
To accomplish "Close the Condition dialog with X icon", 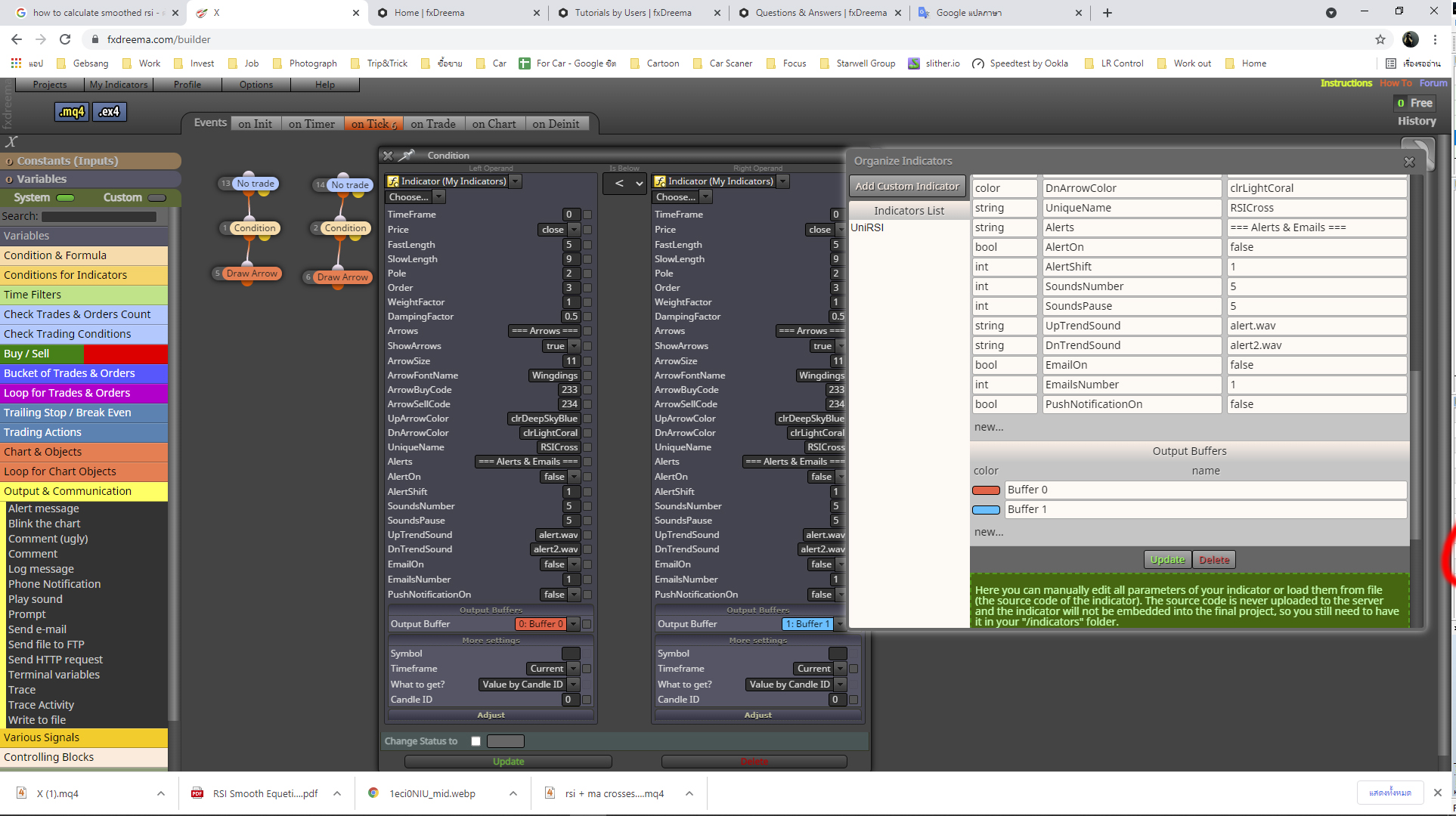I will pos(388,156).
